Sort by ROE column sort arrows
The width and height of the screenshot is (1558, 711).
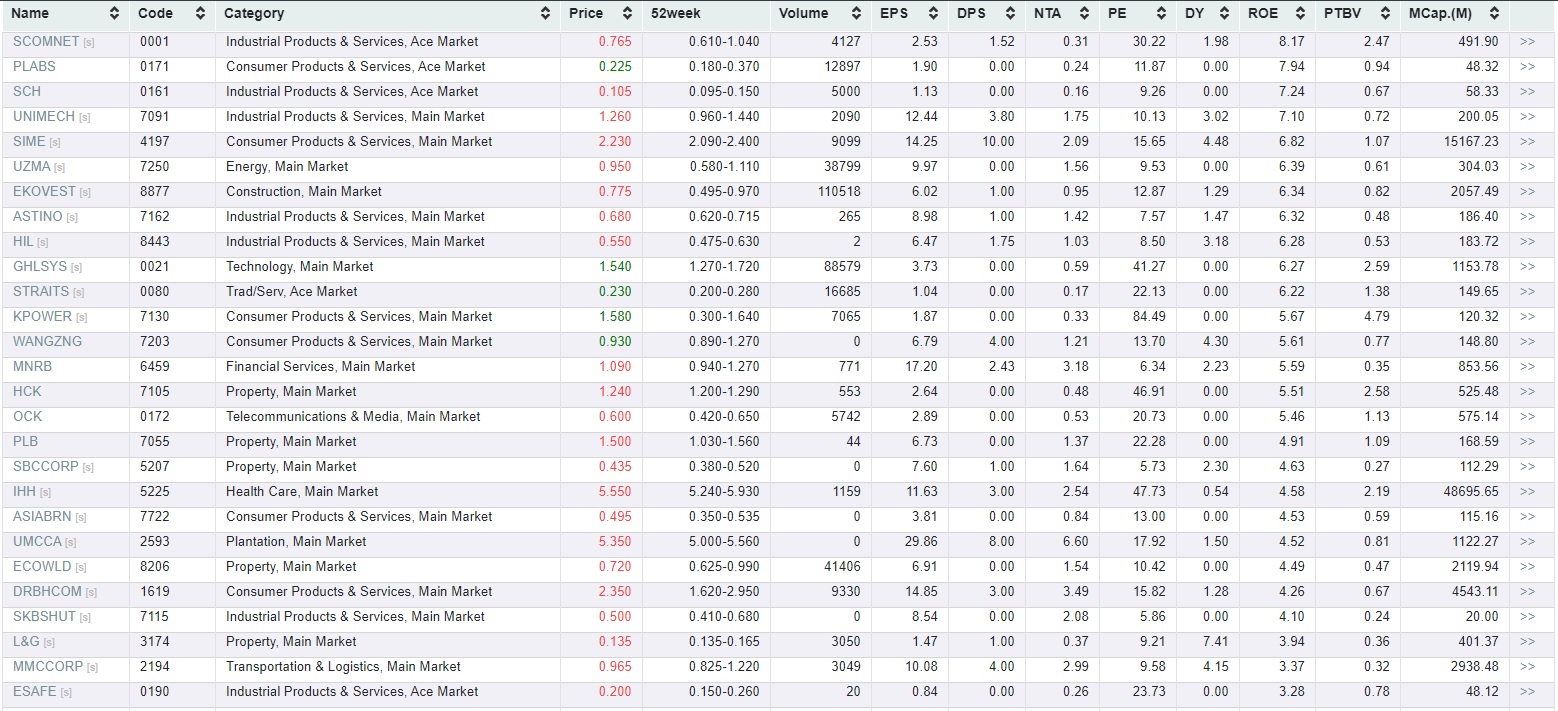[x=1300, y=14]
